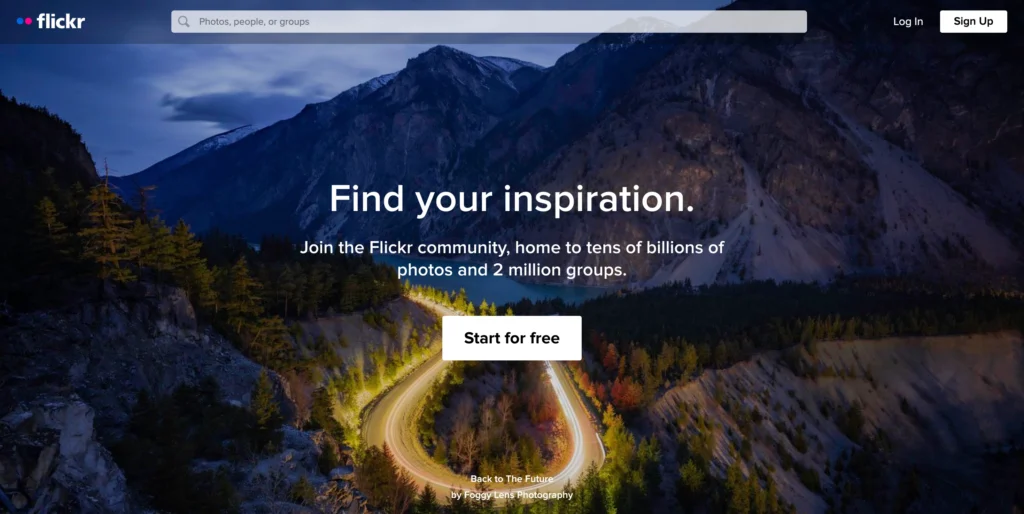Click the Find your inspiration headline
The width and height of the screenshot is (1024, 514).
coord(511,199)
